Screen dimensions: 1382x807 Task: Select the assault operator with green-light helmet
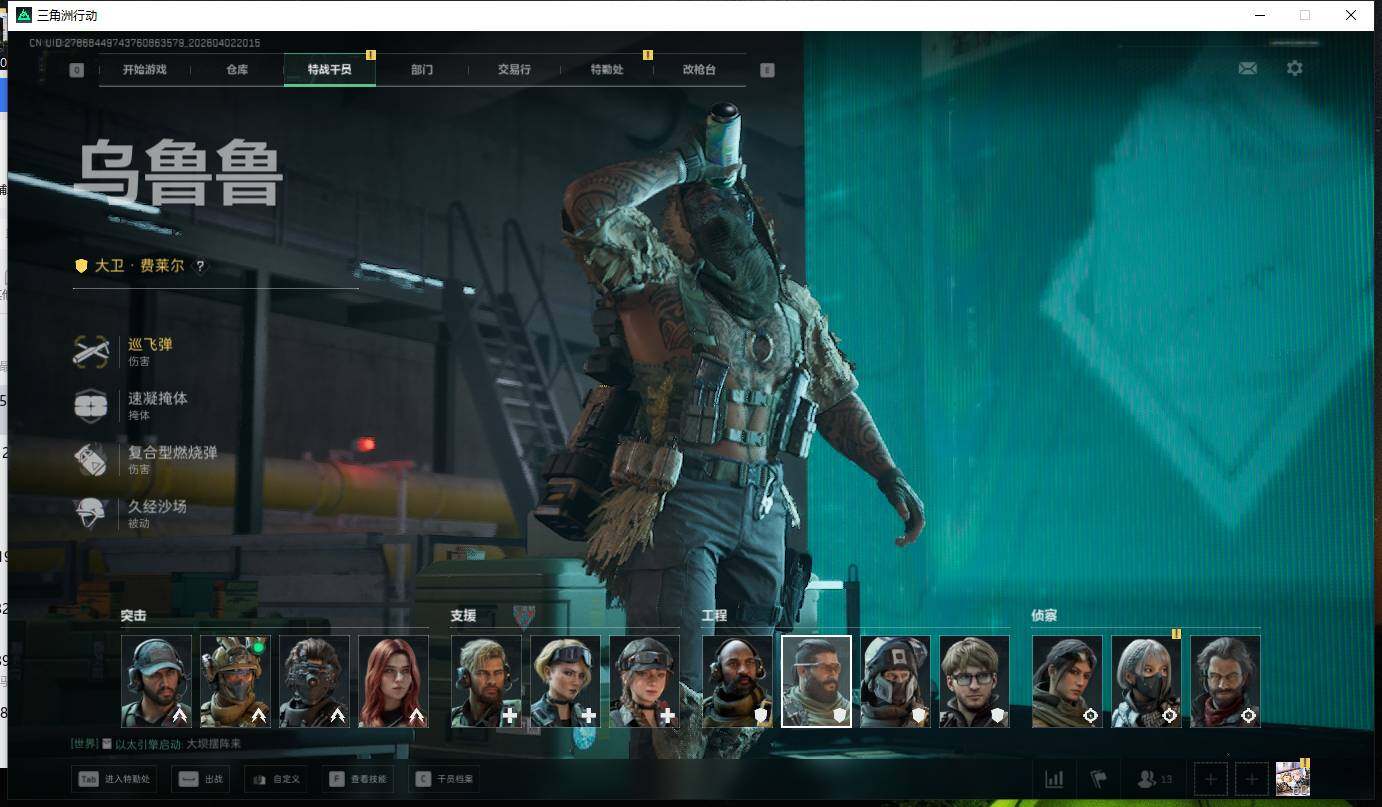tap(235, 681)
